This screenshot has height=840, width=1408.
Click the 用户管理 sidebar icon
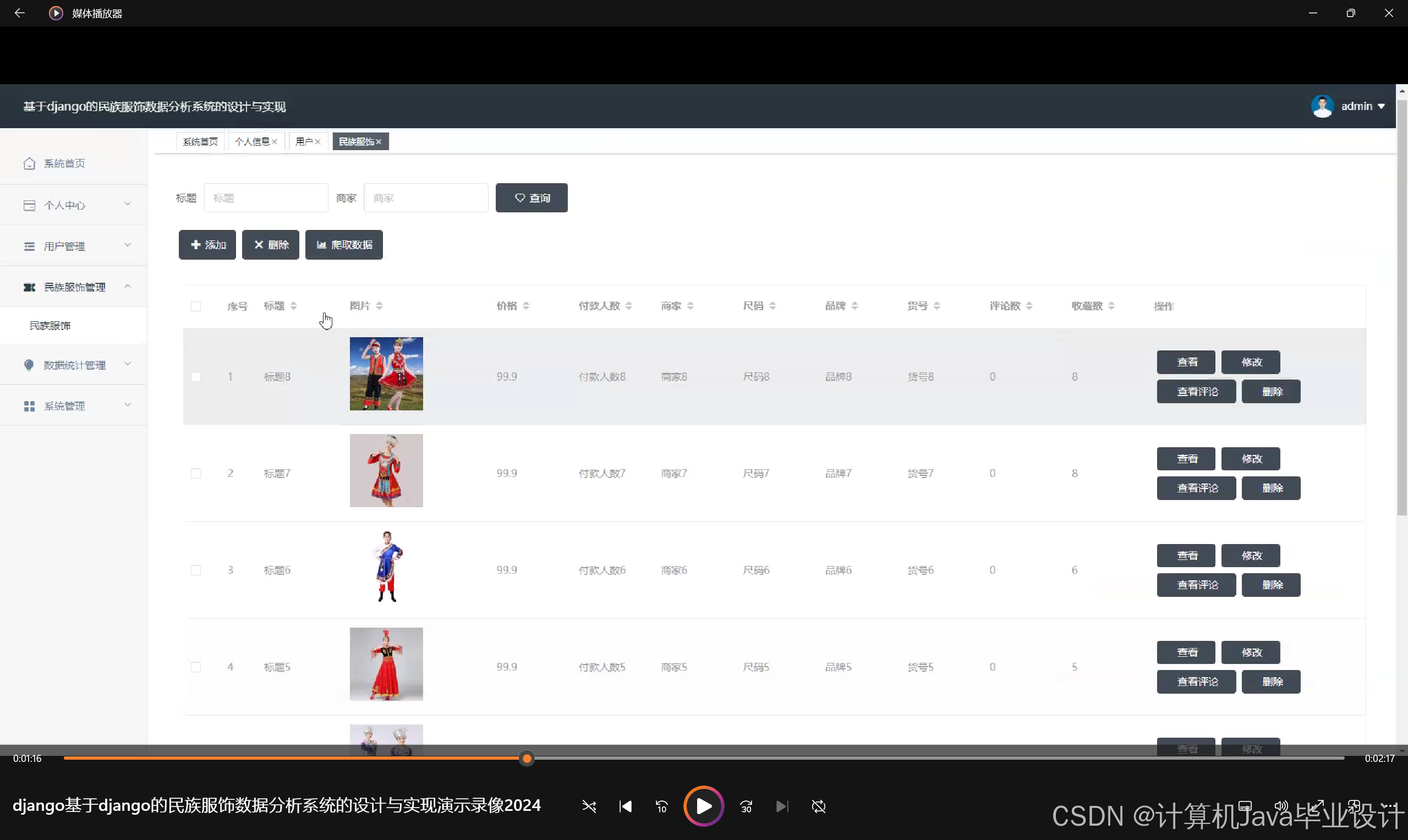pyautogui.click(x=30, y=246)
